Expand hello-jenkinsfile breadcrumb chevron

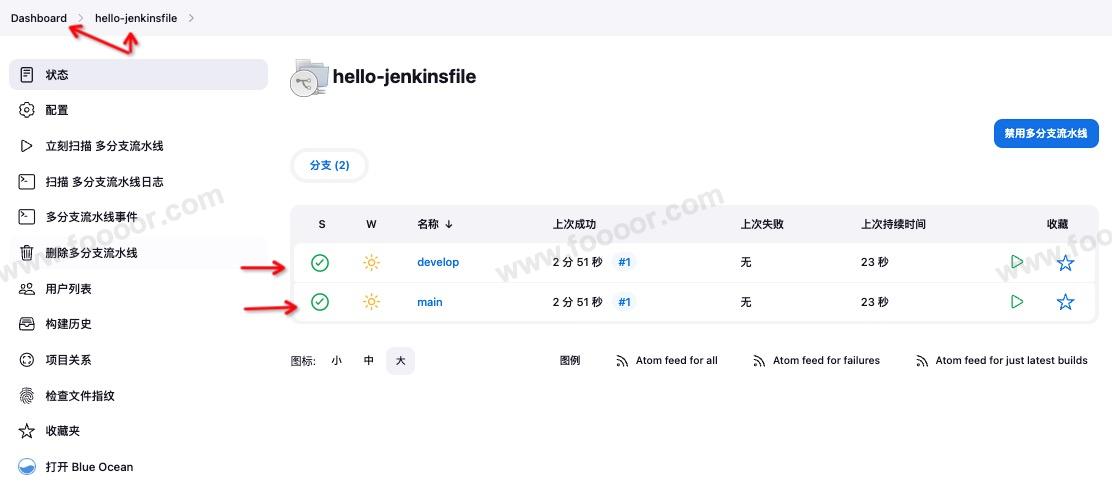click(x=191, y=18)
